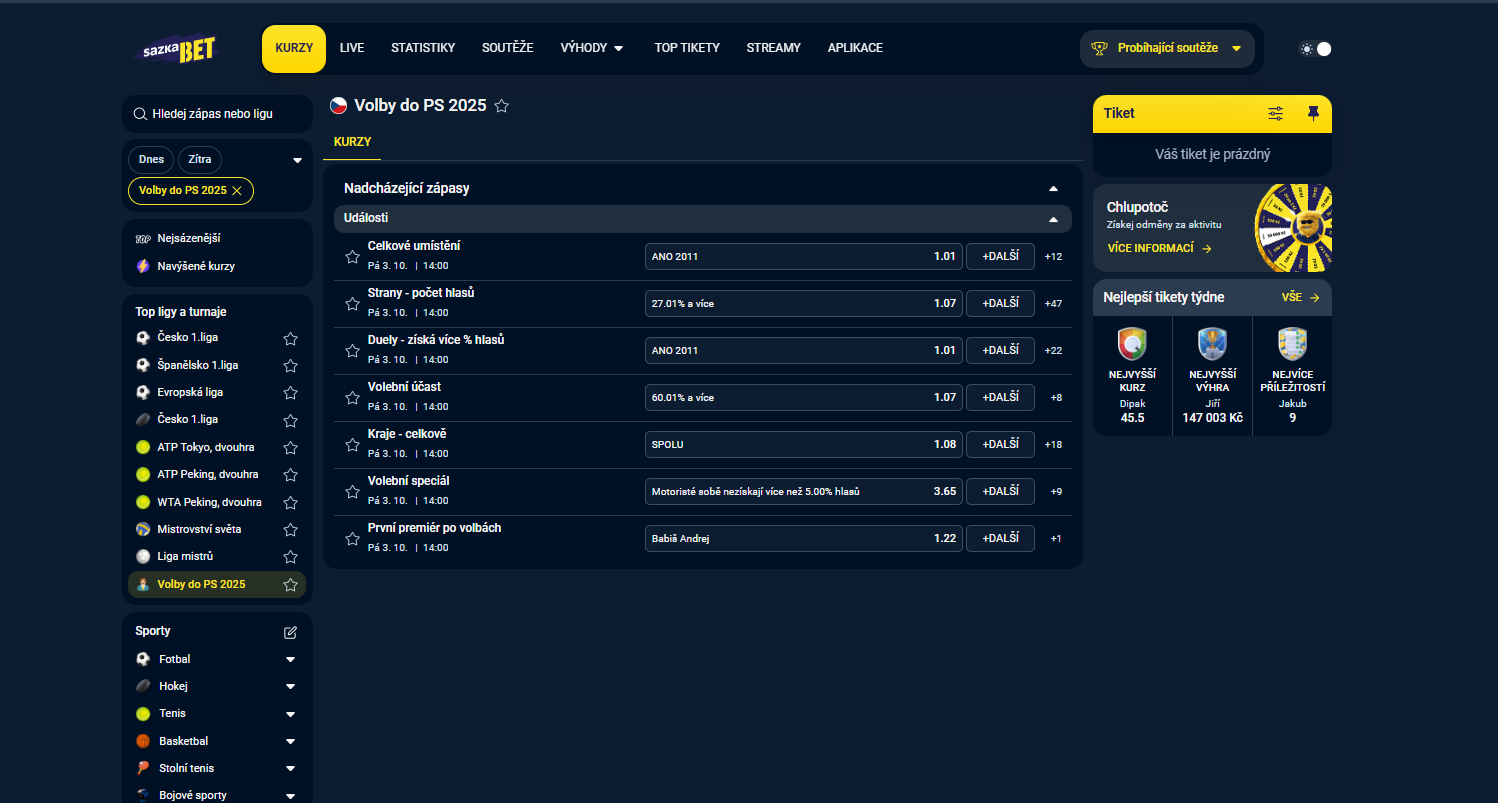1498x803 pixels.
Task: Click the Hledej zápas nebo ligu search field
Action: point(218,114)
